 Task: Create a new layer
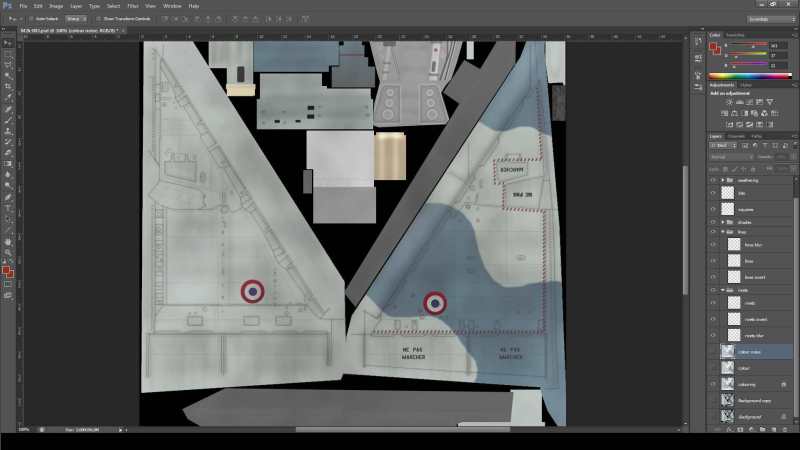[773, 430]
